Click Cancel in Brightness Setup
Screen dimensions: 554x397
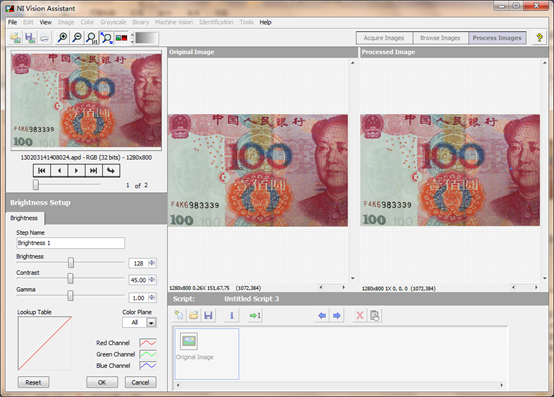tap(141, 382)
